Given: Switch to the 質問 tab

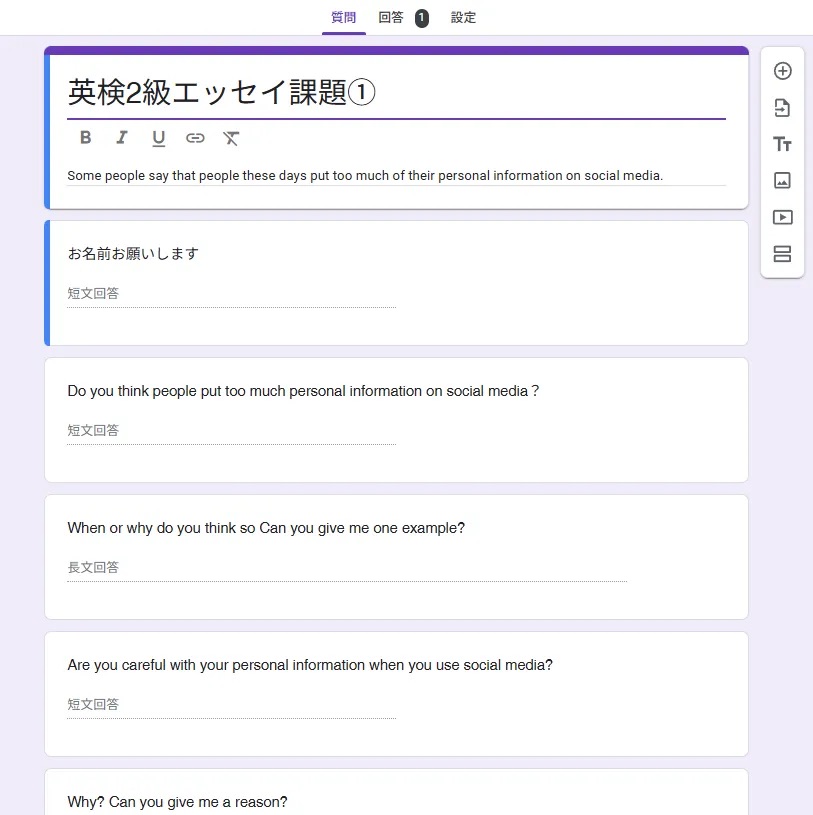Looking at the screenshot, I should [x=344, y=18].
